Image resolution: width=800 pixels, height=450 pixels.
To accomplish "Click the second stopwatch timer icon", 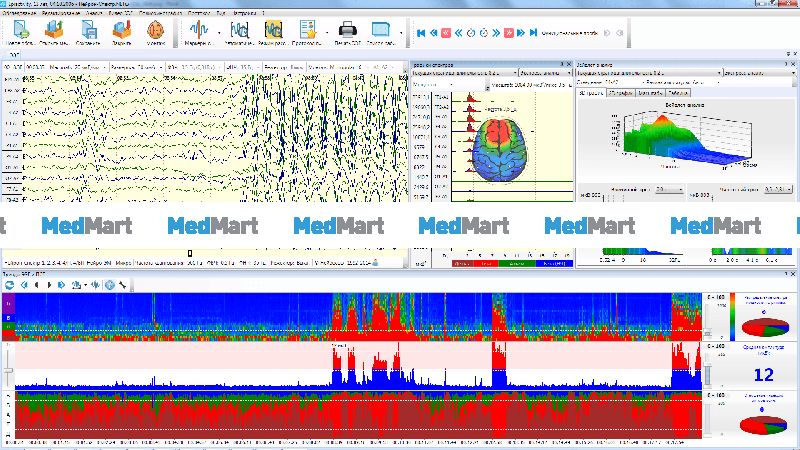I will point(484,33).
